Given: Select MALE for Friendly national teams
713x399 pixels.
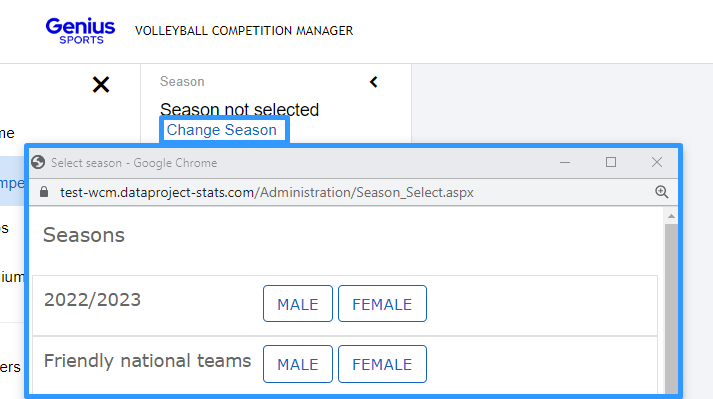Looking at the screenshot, I should (298, 364).
